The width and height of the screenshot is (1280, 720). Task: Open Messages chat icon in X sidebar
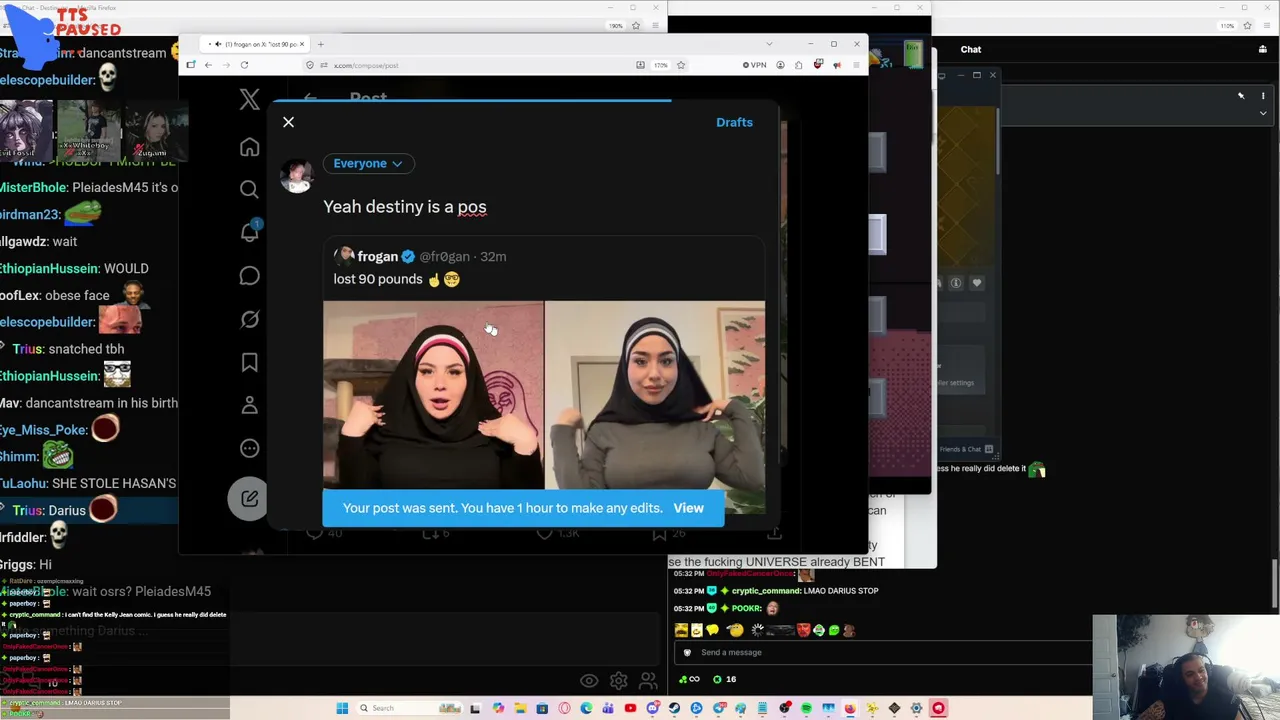pyautogui.click(x=249, y=276)
